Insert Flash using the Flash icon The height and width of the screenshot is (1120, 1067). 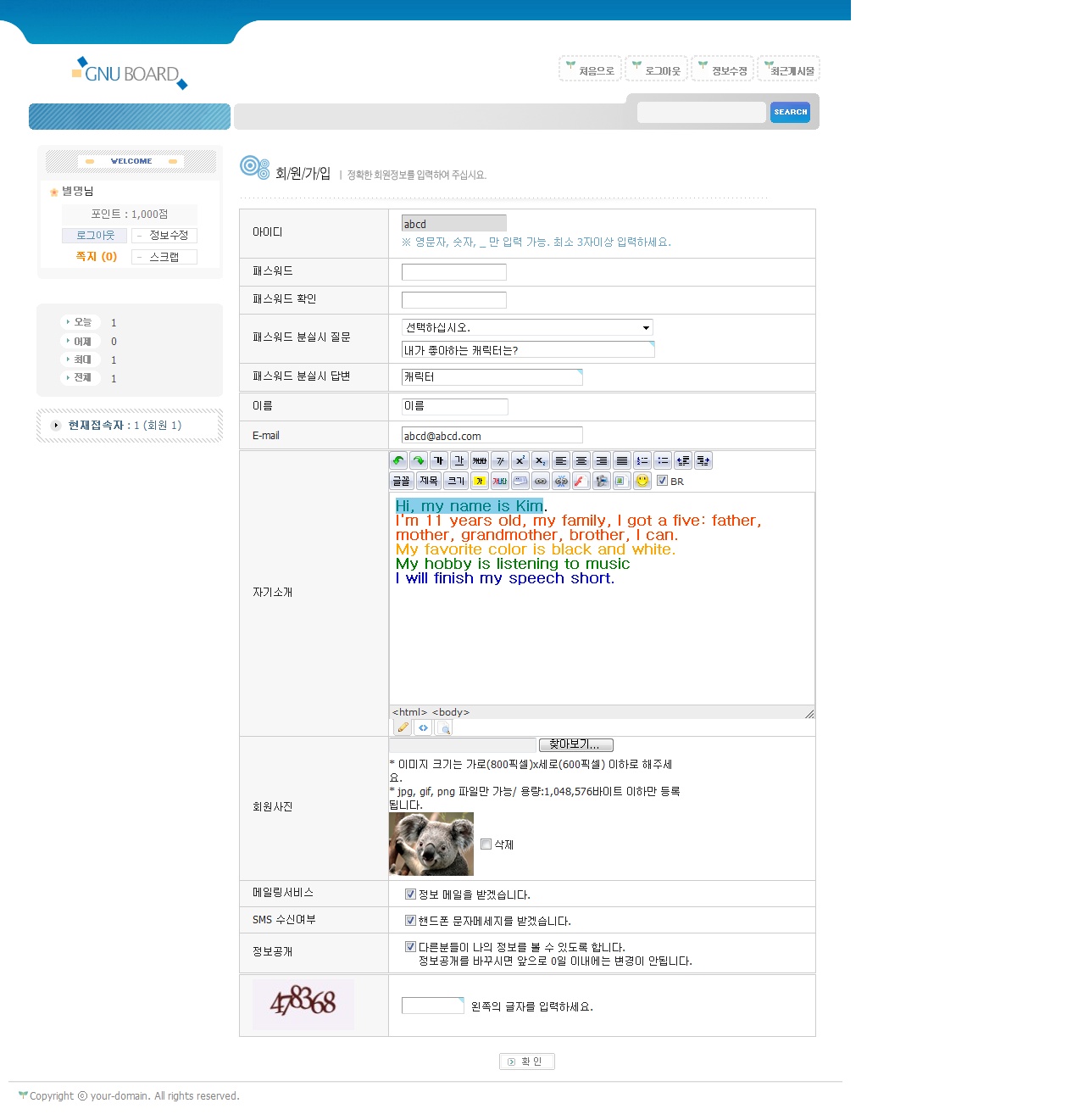point(581,481)
